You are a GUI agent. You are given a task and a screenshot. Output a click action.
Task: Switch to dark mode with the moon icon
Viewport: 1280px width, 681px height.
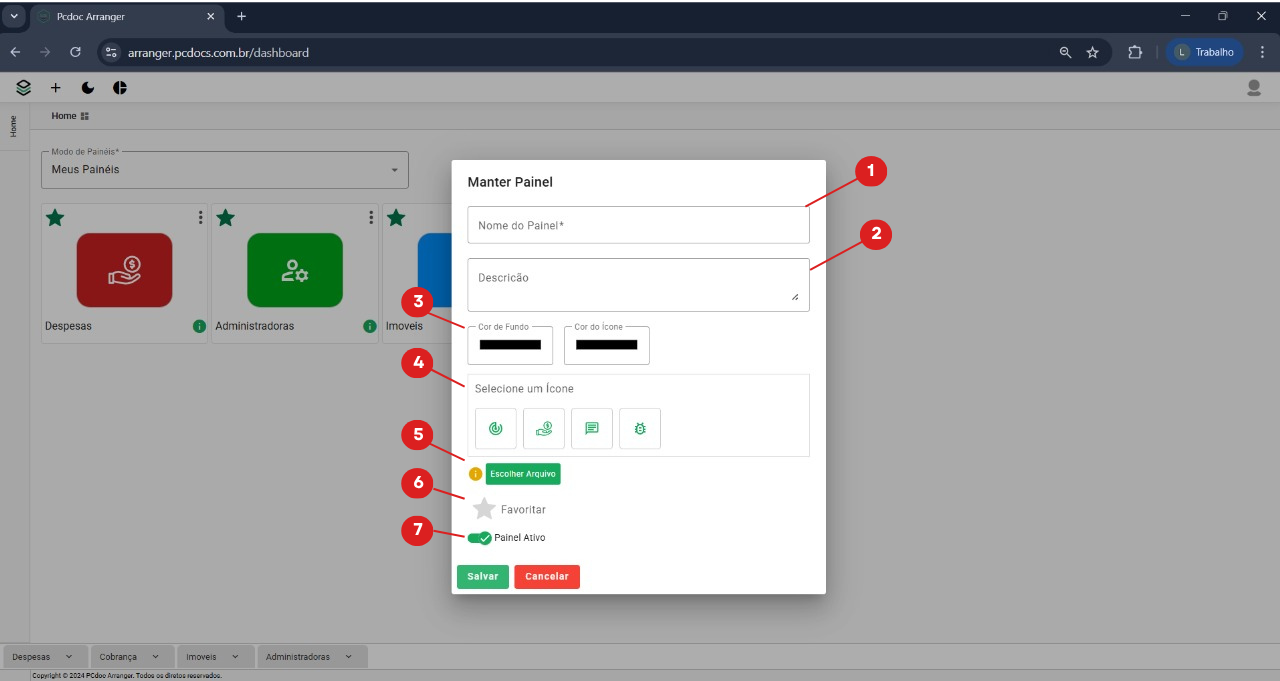point(88,88)
